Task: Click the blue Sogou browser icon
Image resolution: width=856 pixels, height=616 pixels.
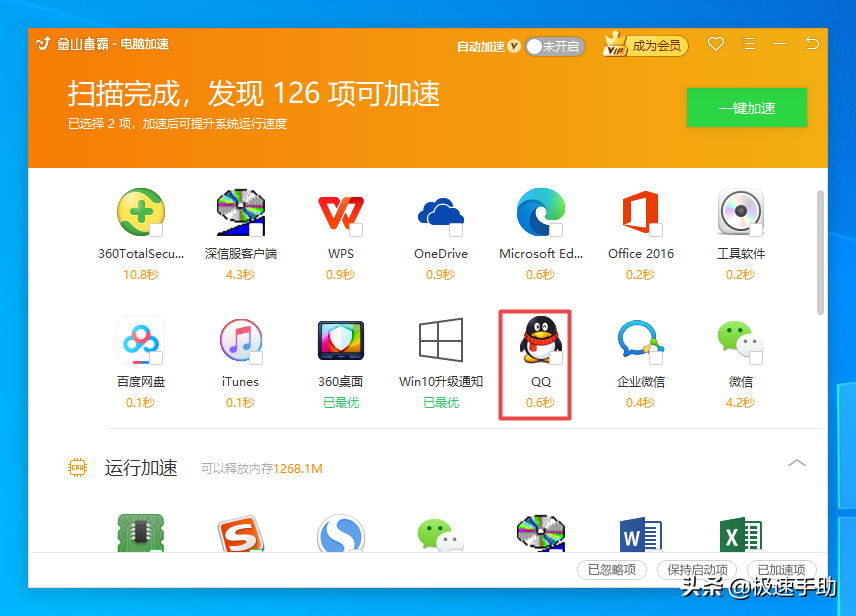Action: [x=341, y=534]
